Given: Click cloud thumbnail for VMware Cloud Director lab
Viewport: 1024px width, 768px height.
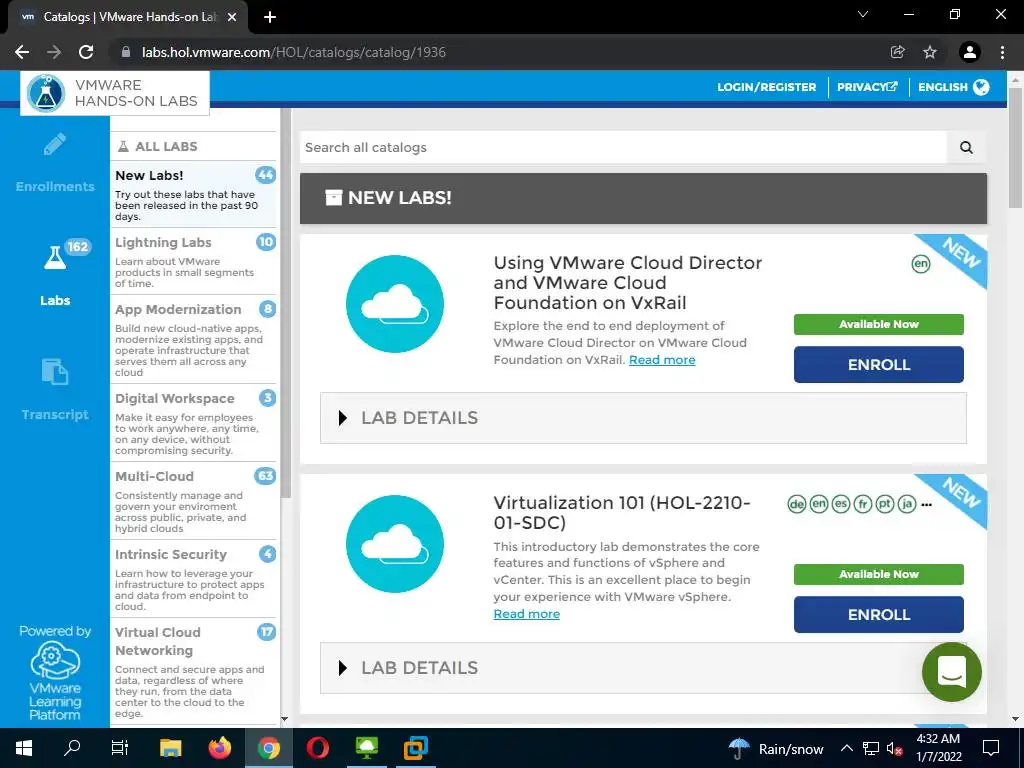Looking at the screenshot, I should 394,304.
